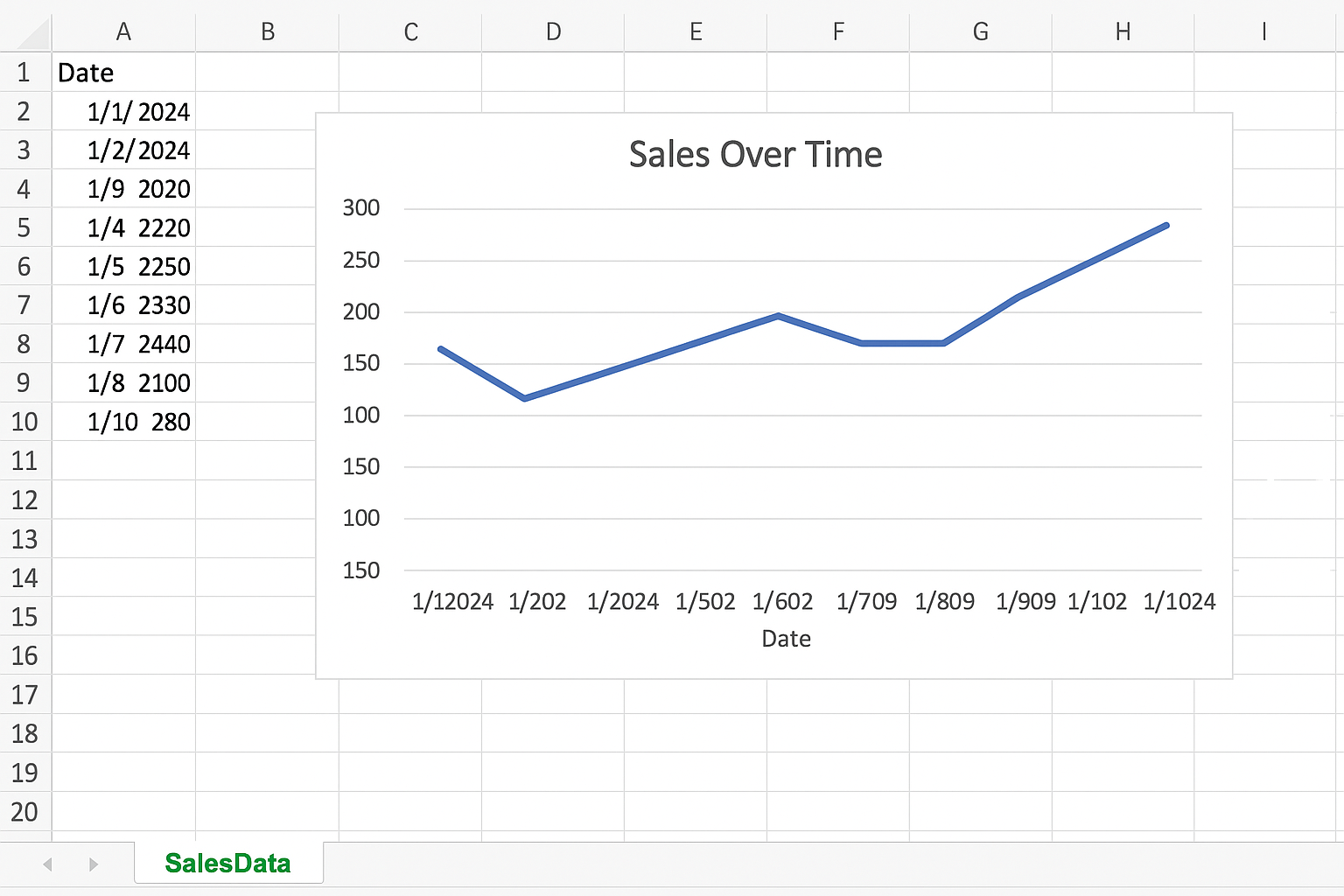Click cell containing '1/4 2220'
Viewport: 1344px width, 896px height.
click(123, 227)
